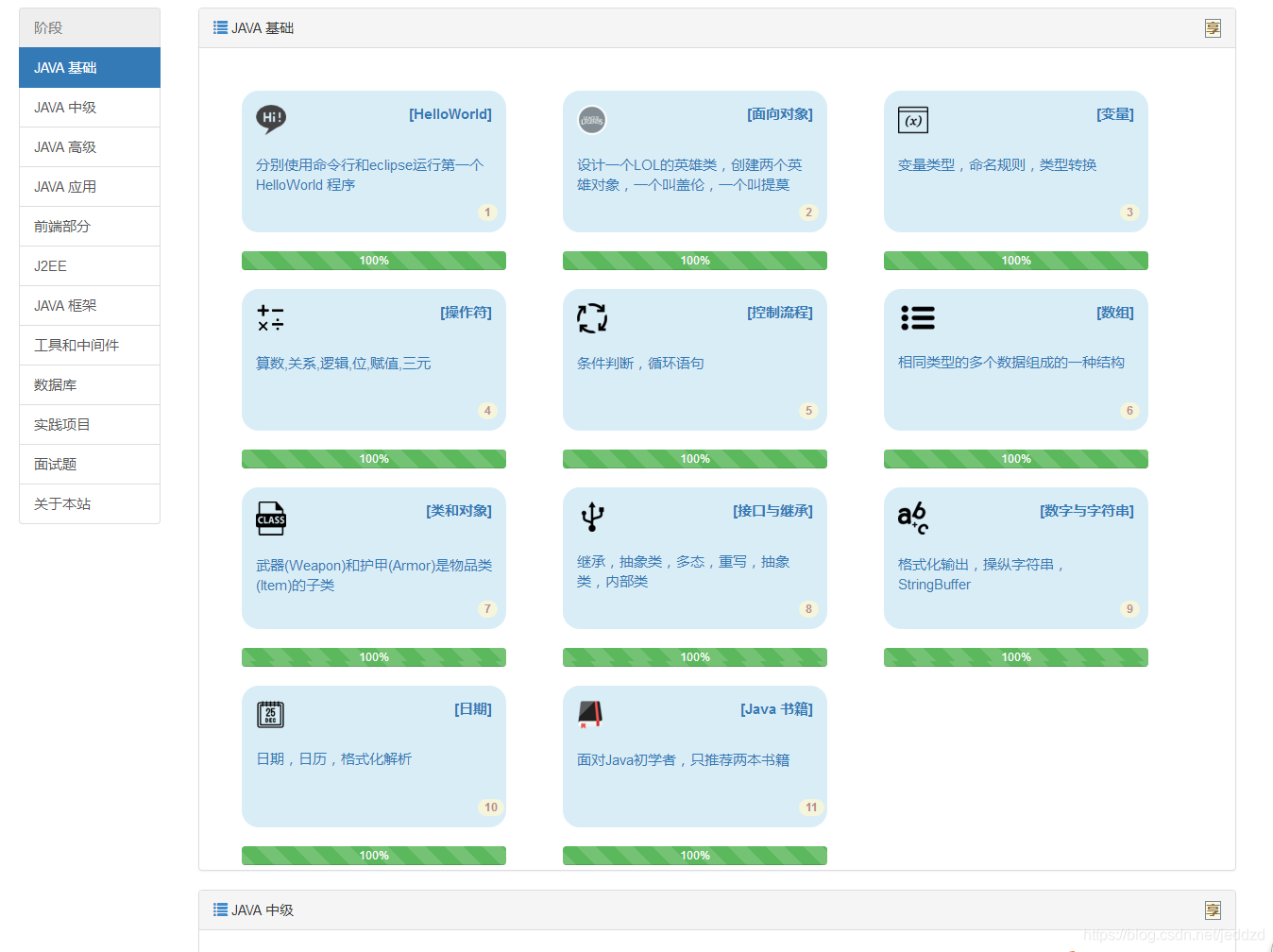This screenshot has width=1273, height=952.
Task: Open JAVA 高级 stage in sidebar
Action: [x=90, y=147]
